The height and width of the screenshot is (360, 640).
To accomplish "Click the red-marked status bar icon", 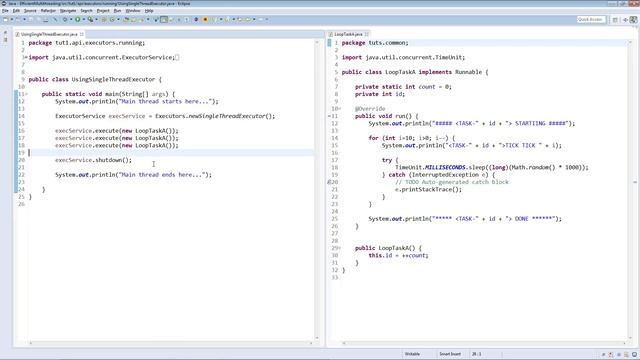I will (611, 355).
